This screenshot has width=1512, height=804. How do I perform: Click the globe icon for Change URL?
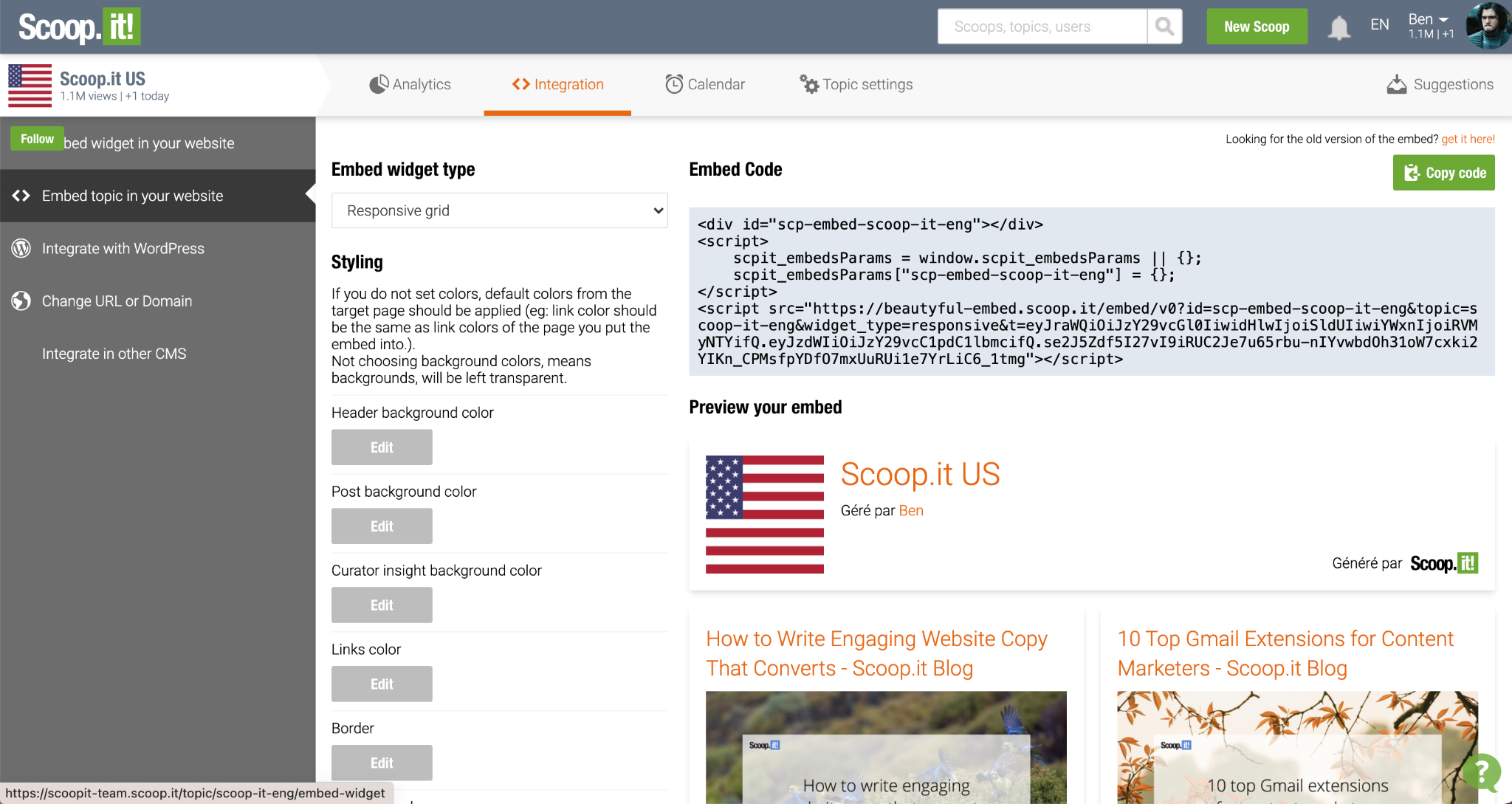[x=21, y=301]
